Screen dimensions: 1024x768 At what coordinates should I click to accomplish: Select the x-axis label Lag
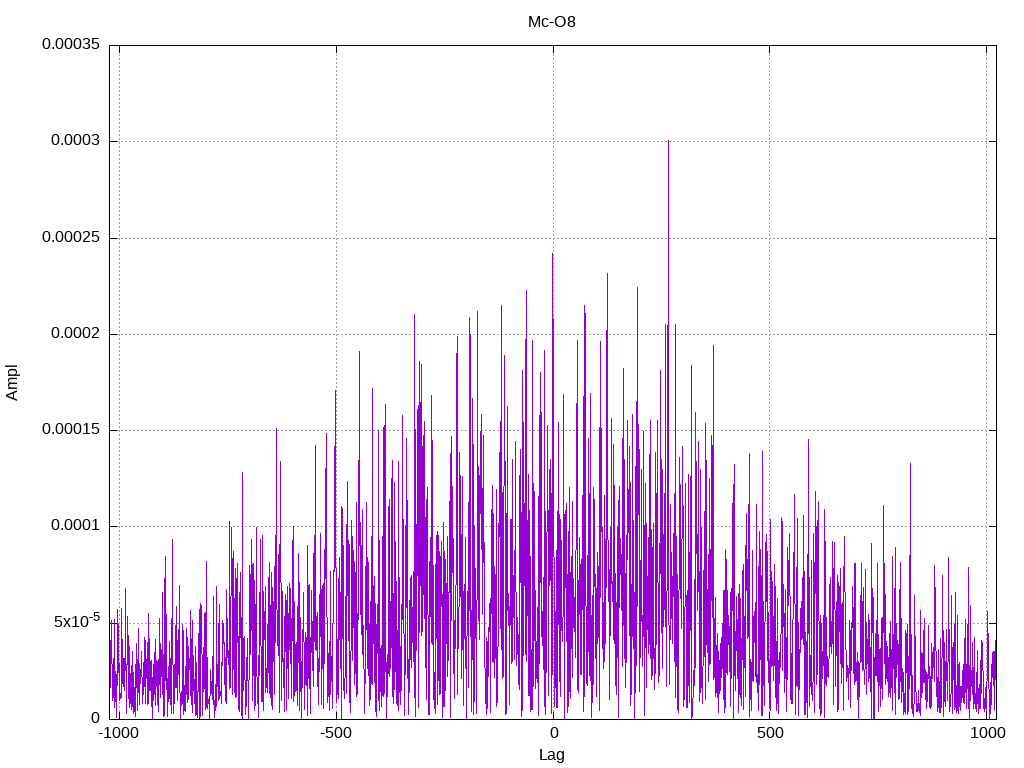click(552, 755)
